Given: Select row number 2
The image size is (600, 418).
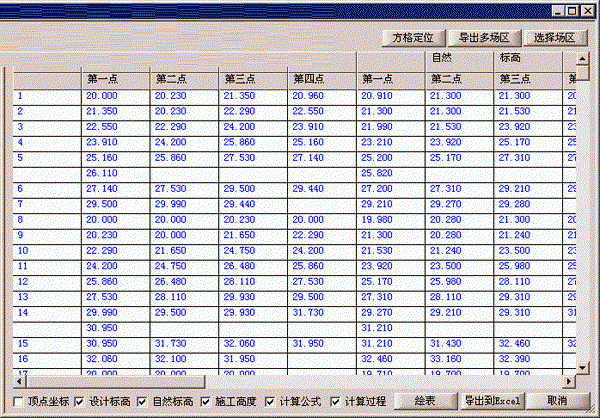Looking at the screenshot, I should (47, 111).
